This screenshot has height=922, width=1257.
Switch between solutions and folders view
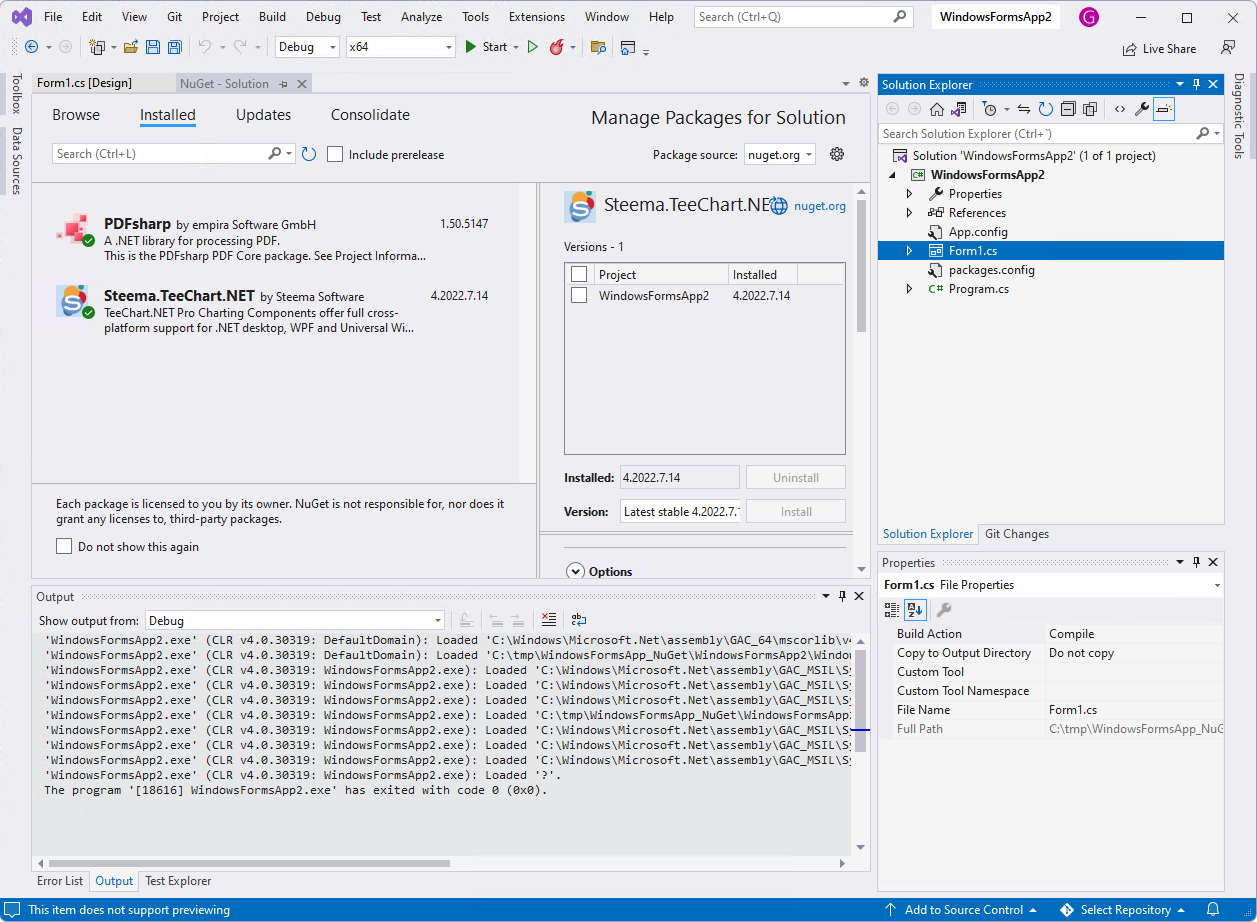[959, 109]
